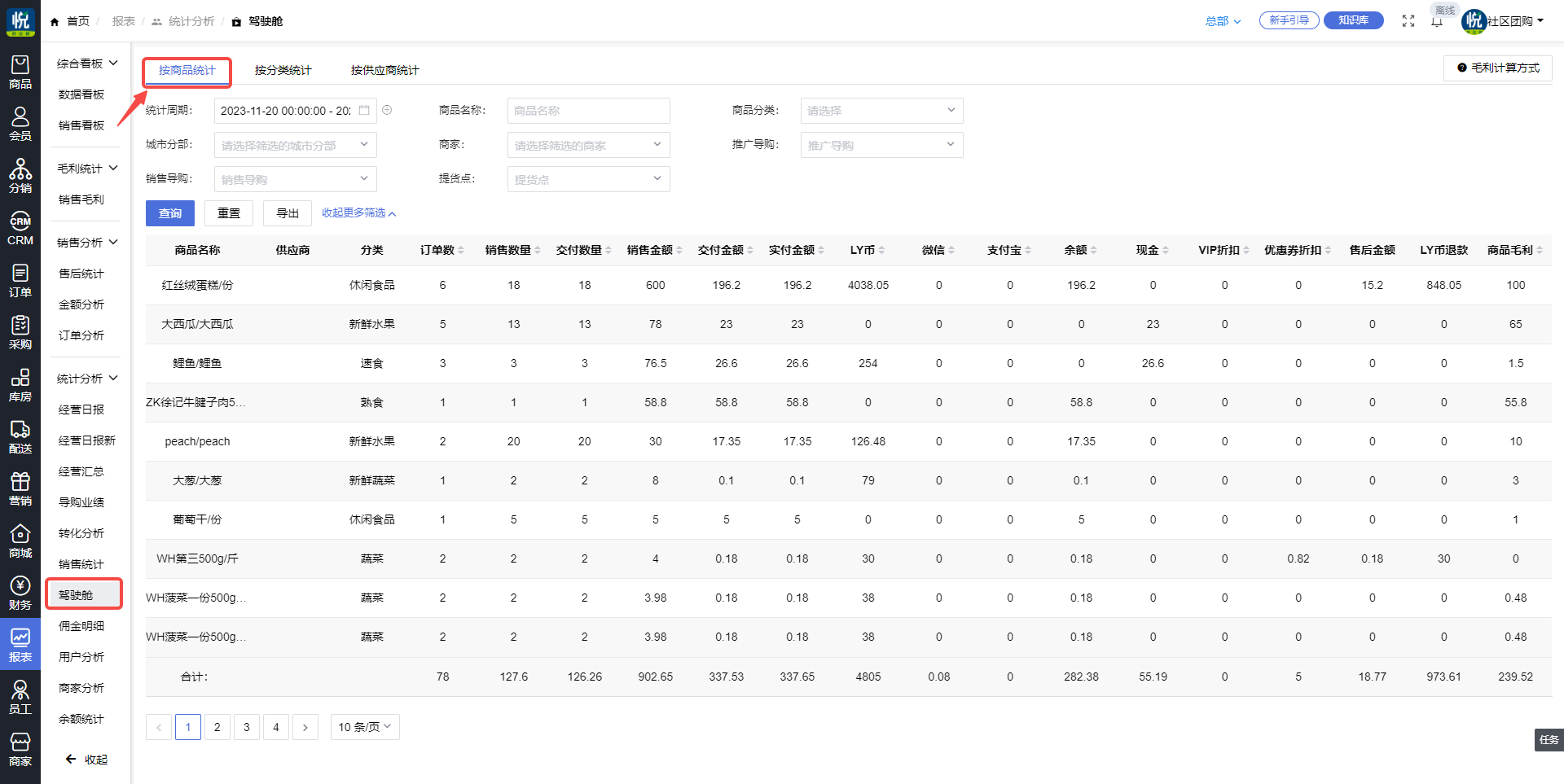Collapse the 销售分析 menu group

pos(86,243)
